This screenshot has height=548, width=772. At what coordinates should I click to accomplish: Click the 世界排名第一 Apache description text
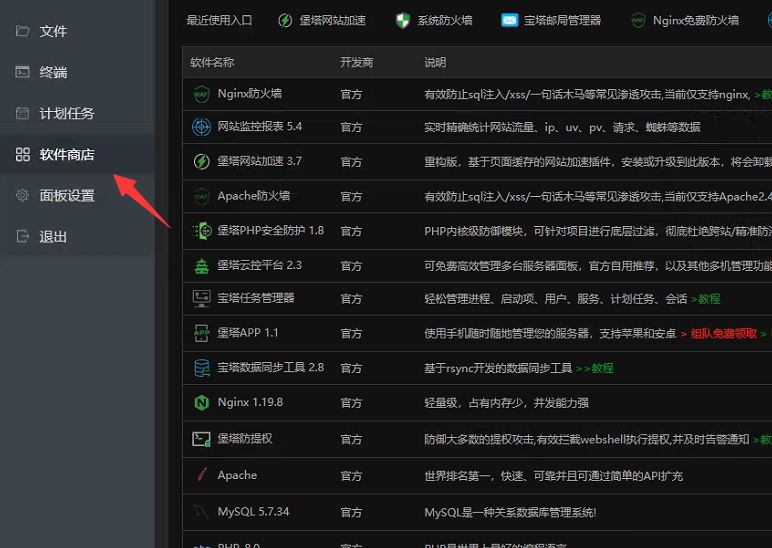[x=554, y=476]
